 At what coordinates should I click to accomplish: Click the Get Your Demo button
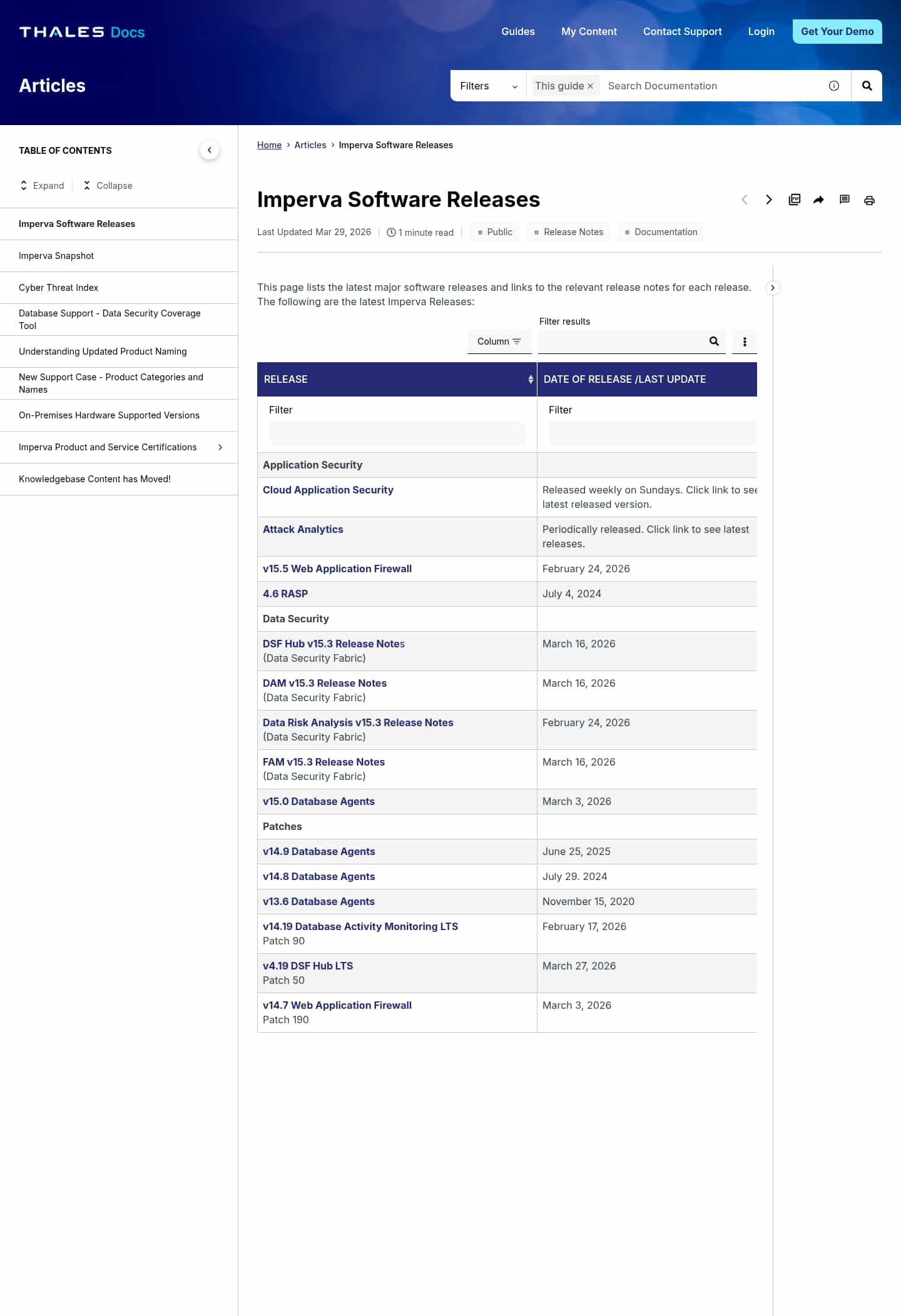(837, 31)
